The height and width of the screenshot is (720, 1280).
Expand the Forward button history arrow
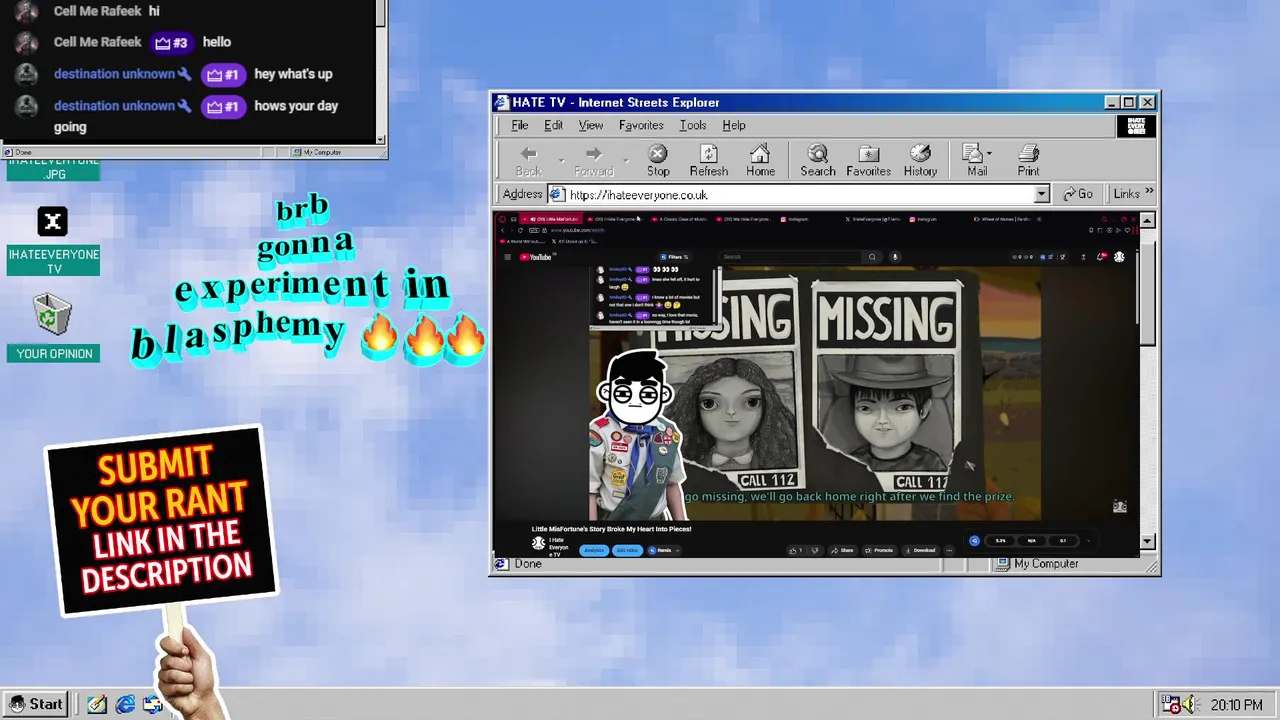(x=626, y=160)
